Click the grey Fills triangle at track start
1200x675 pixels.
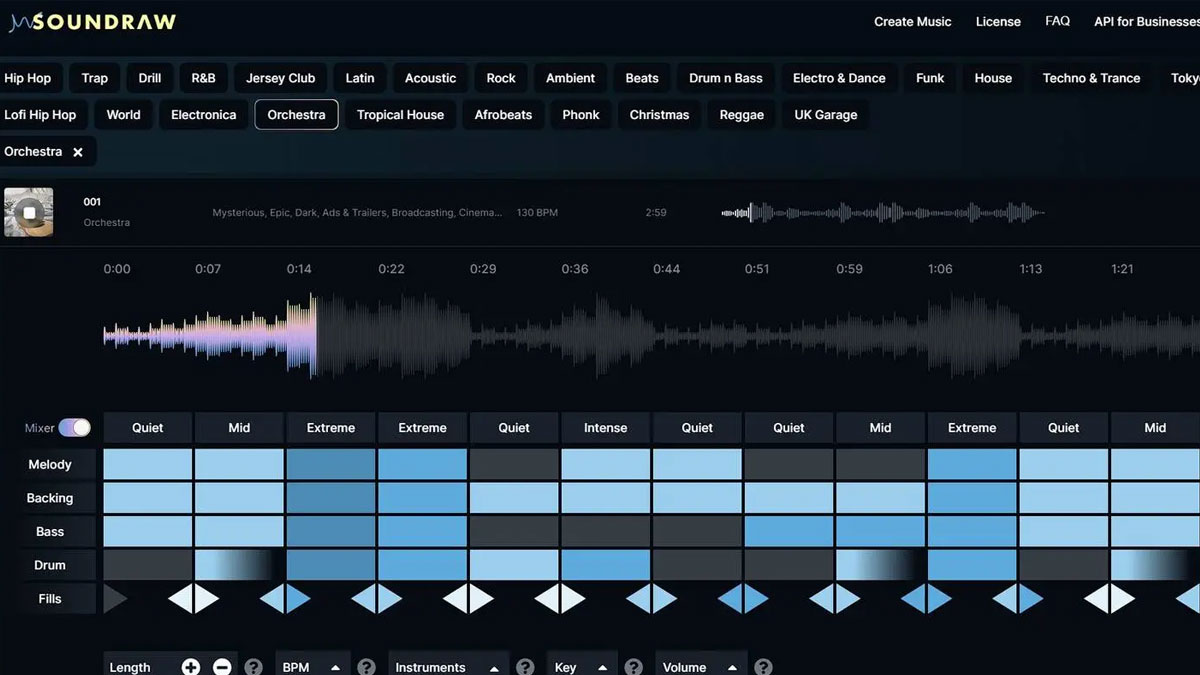point(115,599)
